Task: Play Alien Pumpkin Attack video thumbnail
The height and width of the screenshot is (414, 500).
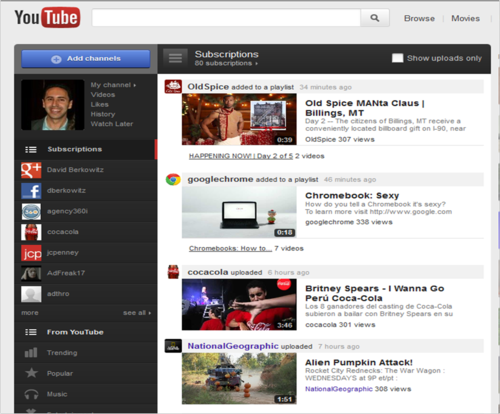Action: 239,379
